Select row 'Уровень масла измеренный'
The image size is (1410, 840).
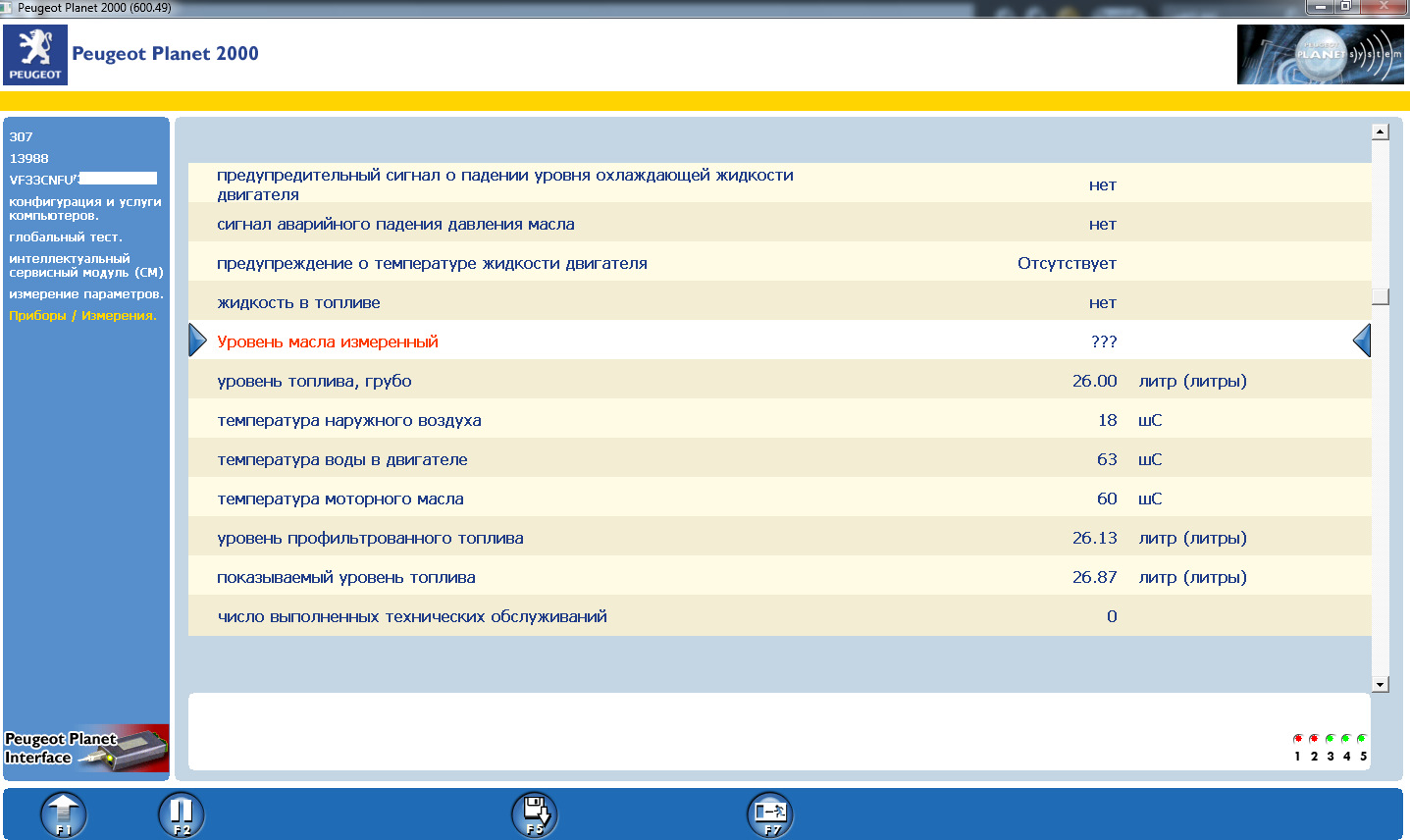pyautogui.click(x=779, y=341)
